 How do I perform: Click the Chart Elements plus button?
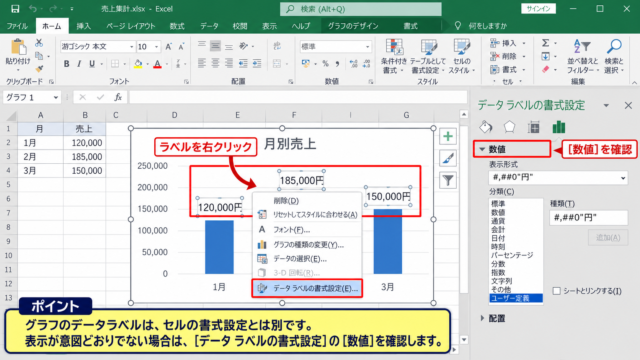point(448,136)
